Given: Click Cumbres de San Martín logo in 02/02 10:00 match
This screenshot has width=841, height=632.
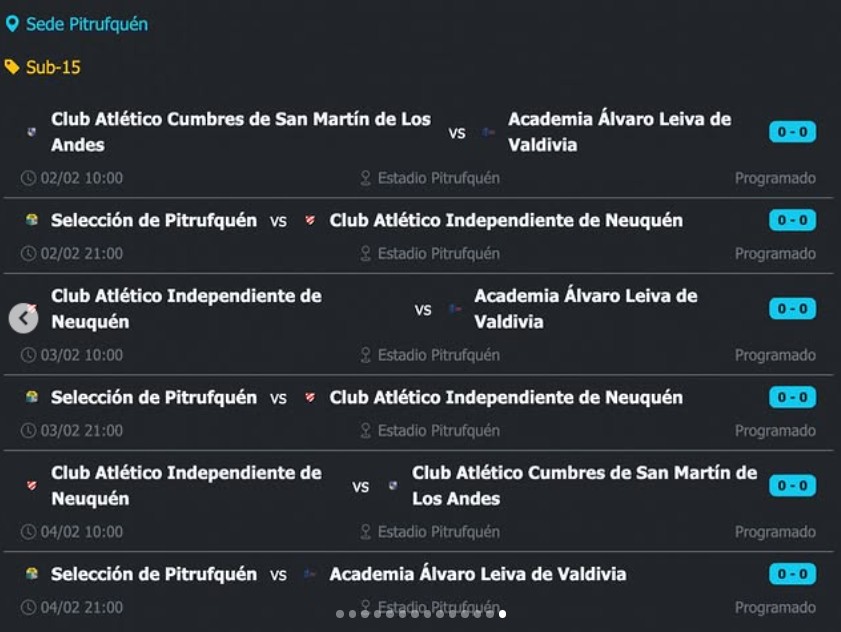Looking at the screenshot, I should tap(31, 132).
